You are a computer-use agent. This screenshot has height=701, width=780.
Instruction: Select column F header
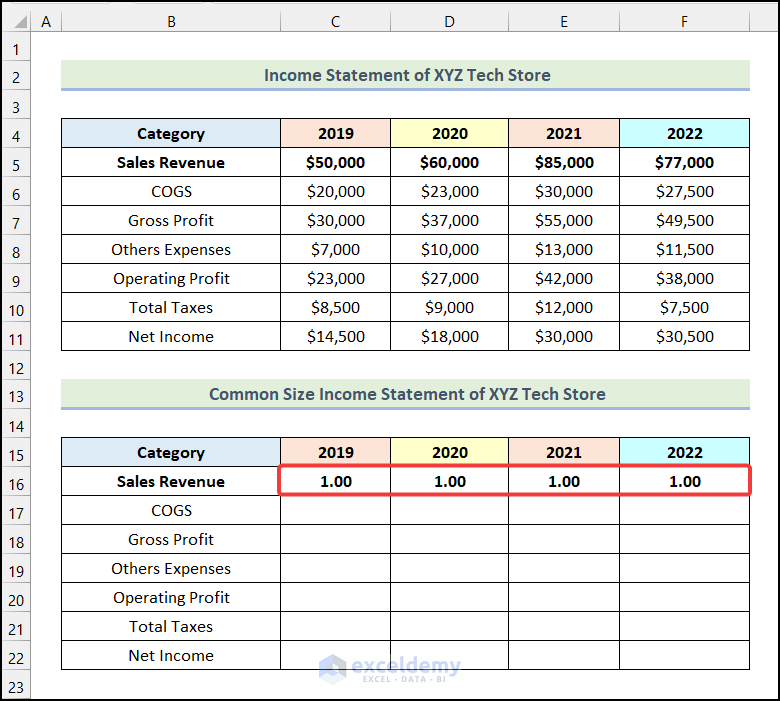pyautogui.click(x=684, y=21)
